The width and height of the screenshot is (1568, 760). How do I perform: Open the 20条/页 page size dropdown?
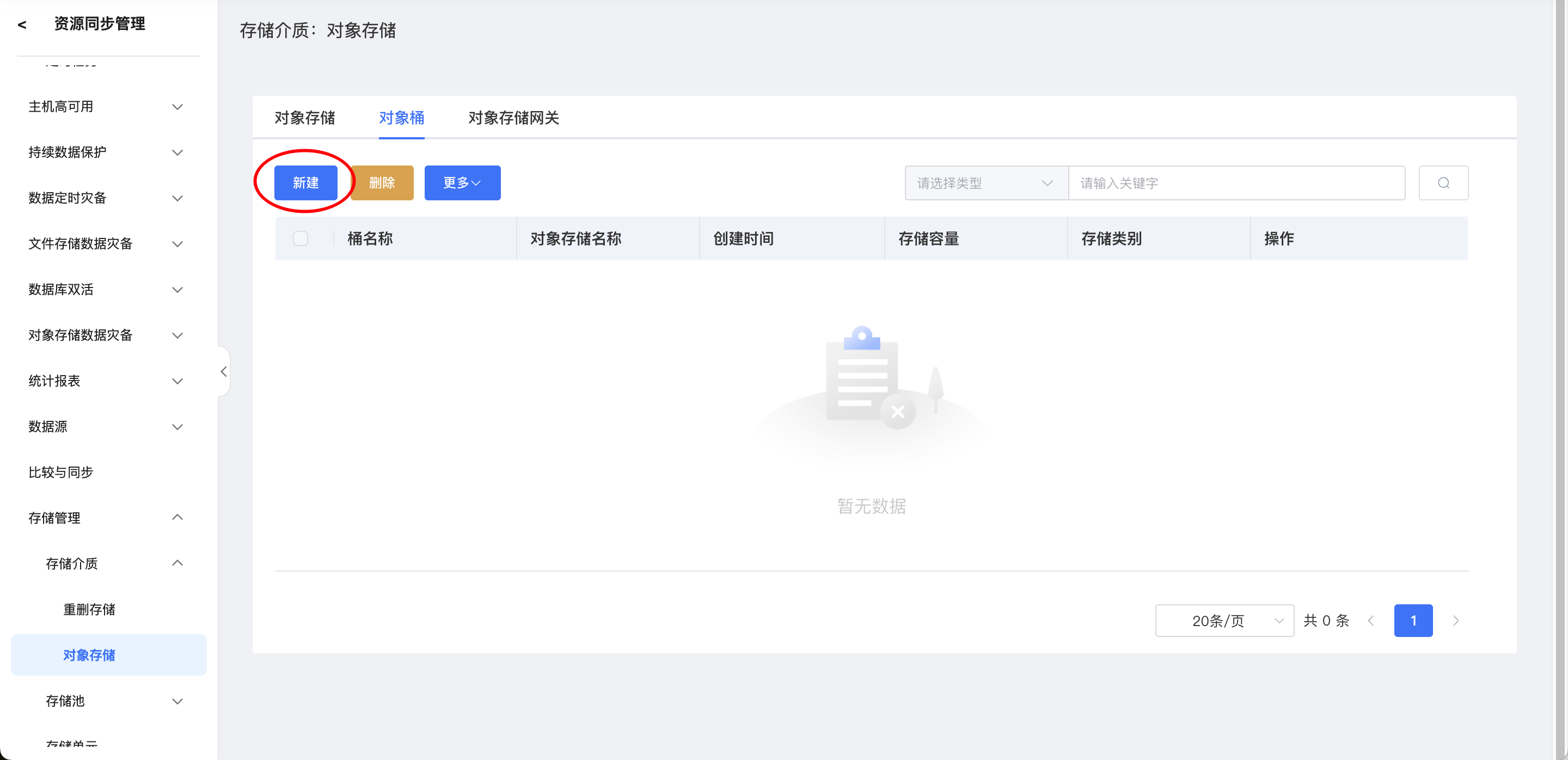tap(1223, 620)
